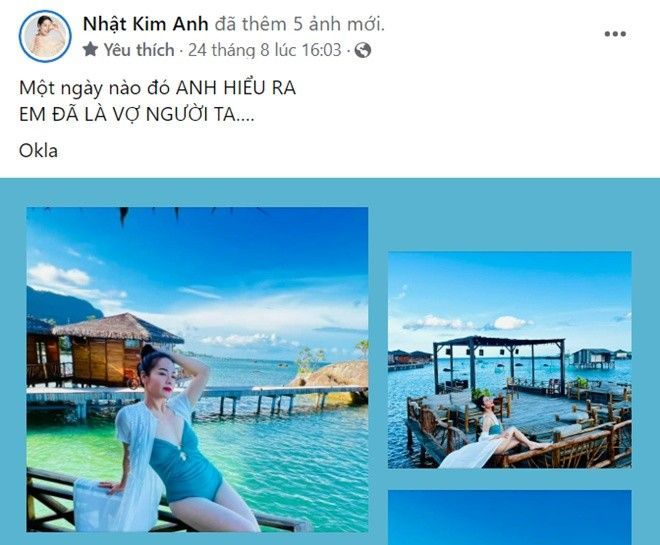Click the line EM ĐÃ LÀ VỢ NGƯỜI TA
The height and width of the screenshot is (545, 660).
coord(137,114)
